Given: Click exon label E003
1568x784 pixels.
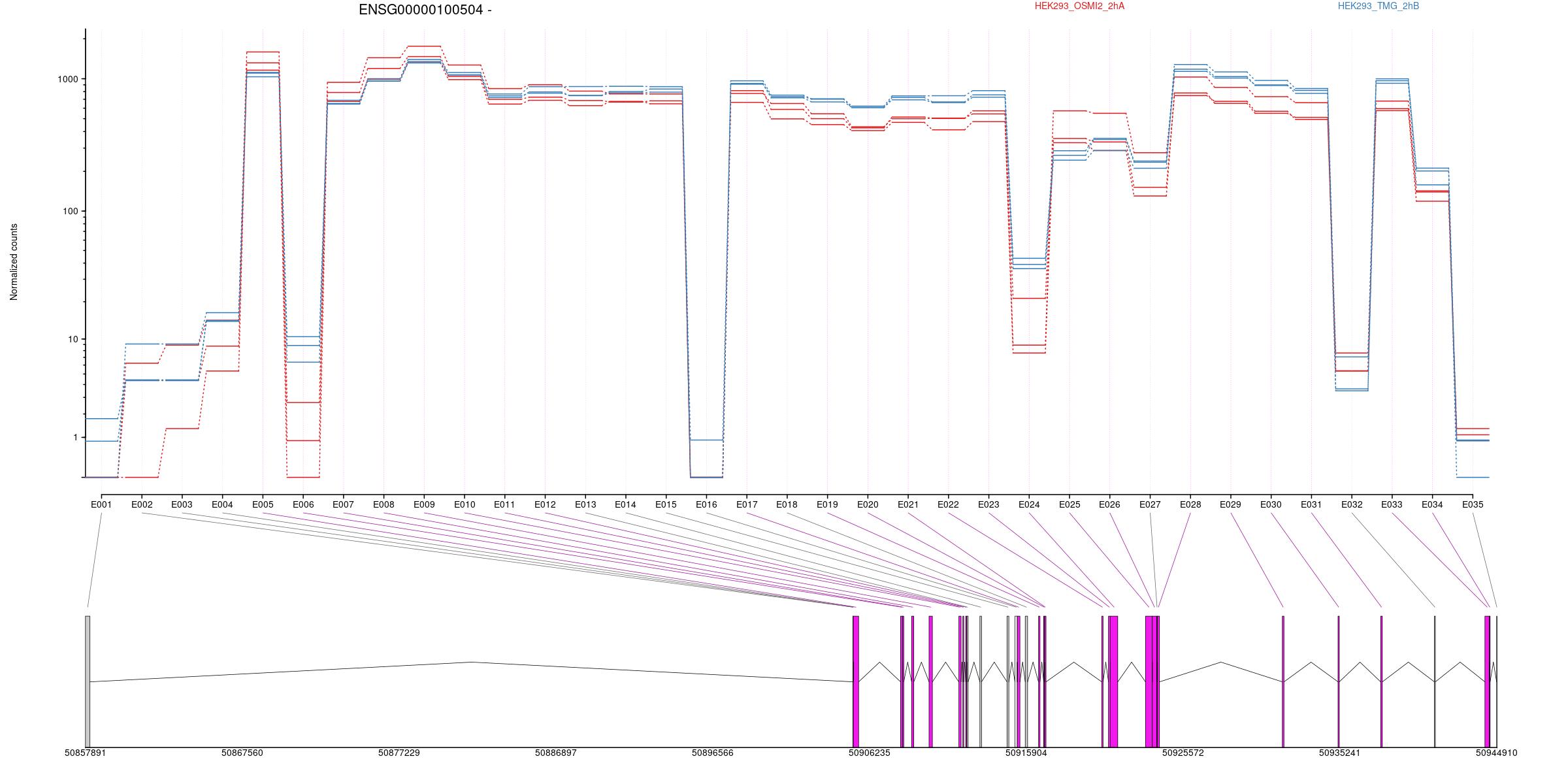Looking at the screenshot, I should point(182,504).
